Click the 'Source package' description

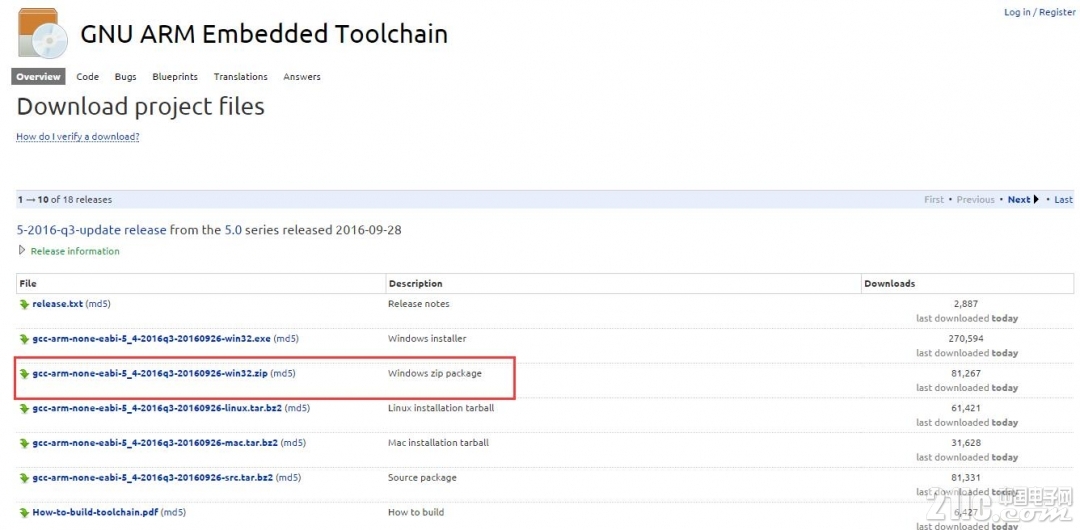422,478
